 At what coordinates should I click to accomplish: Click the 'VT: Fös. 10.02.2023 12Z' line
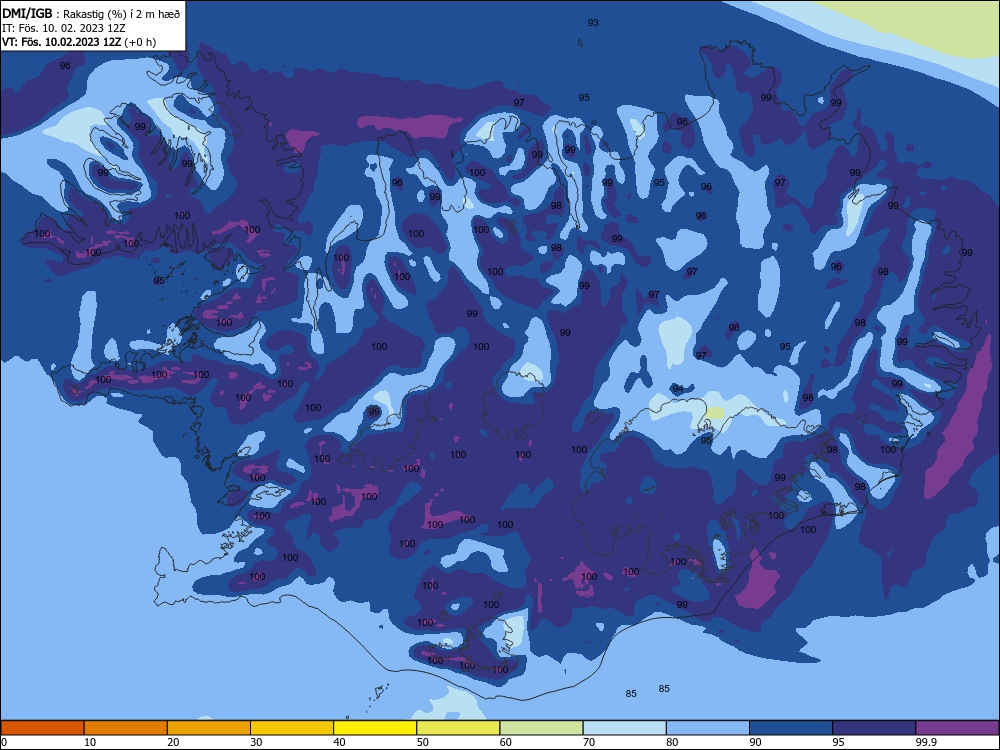point(61,42)
